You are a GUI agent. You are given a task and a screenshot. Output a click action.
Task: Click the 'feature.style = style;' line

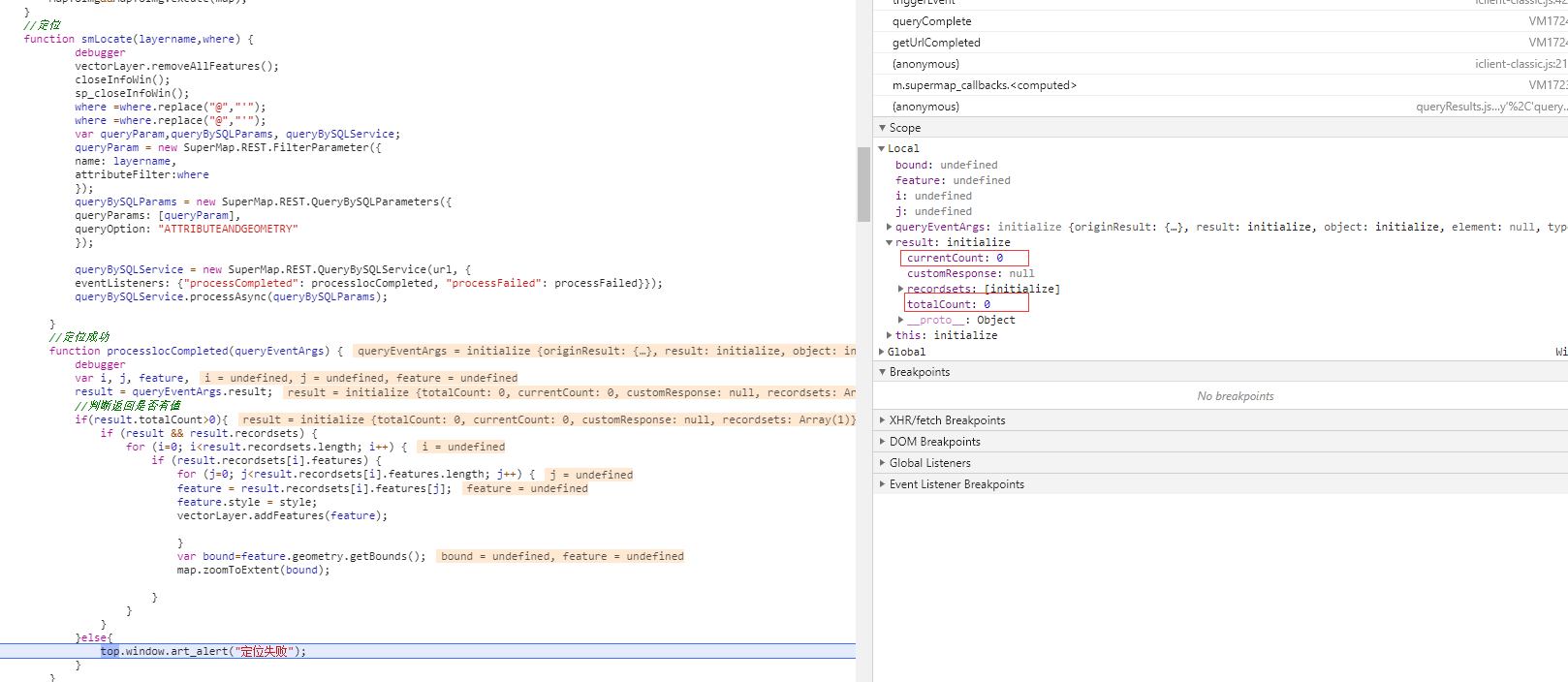pos(246,503)
